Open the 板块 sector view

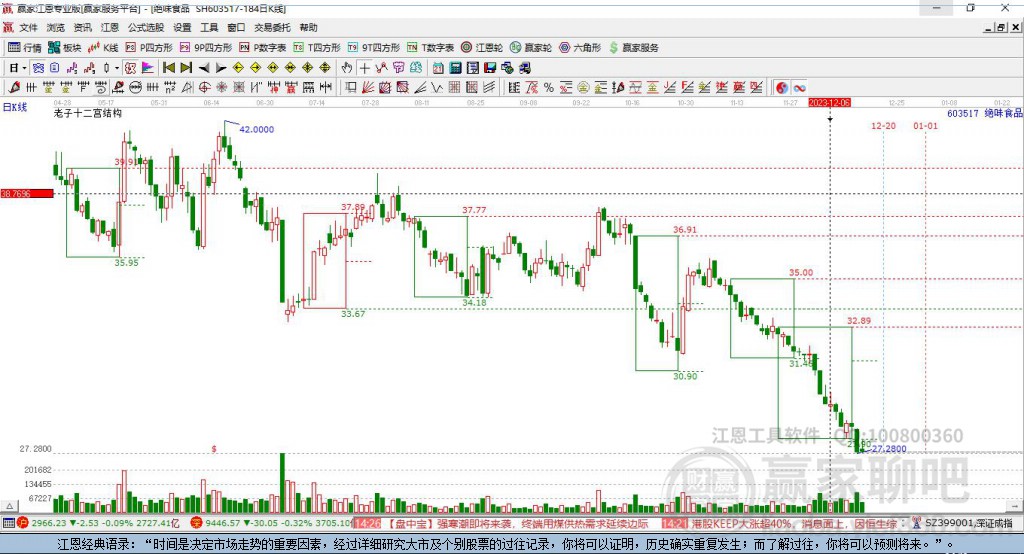pyautogui.click(x=65, y=48)
